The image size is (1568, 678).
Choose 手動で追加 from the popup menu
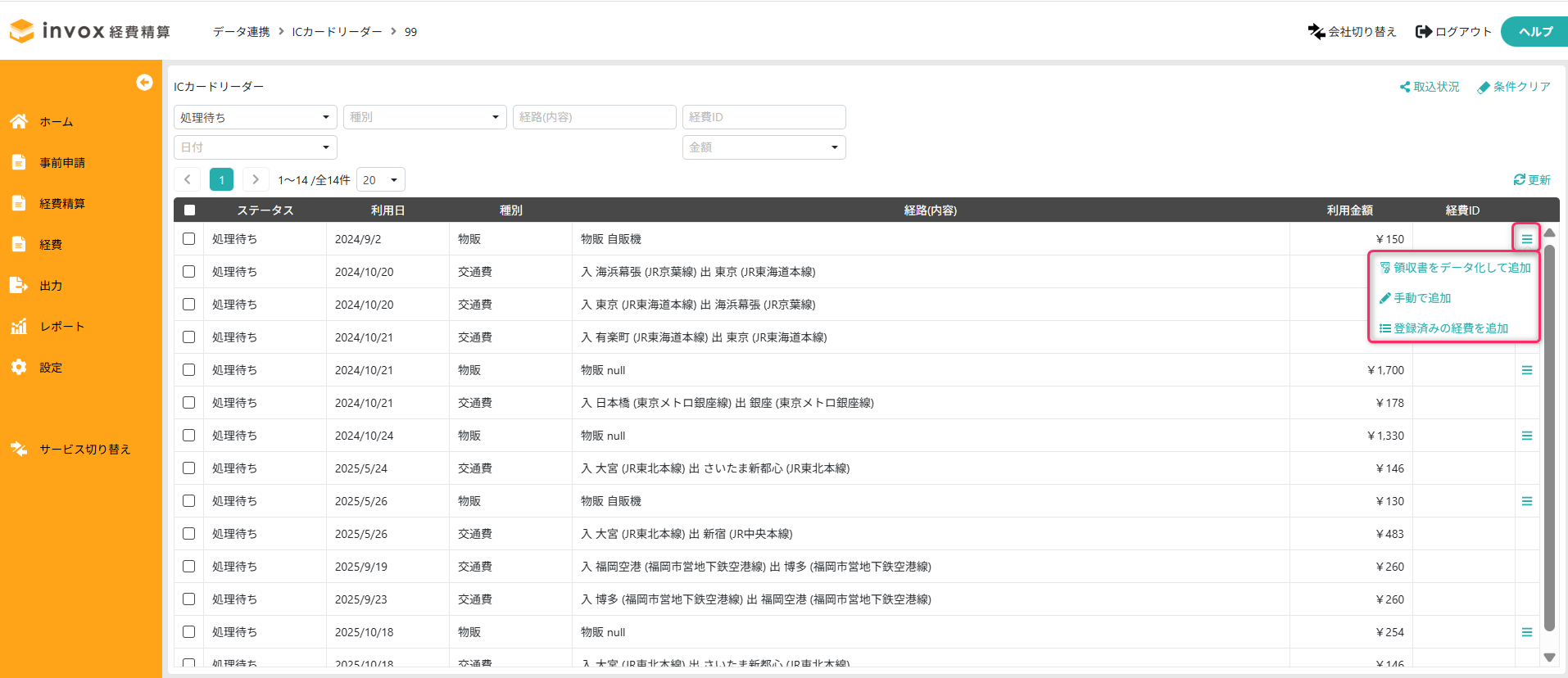click(1421, 298)
